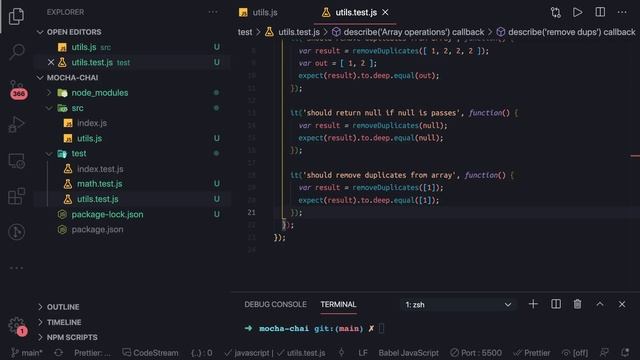This screenshot has width=640, height=360.
Task: Open Source Control view with 366 badge
Action: click(x=17, y=89)
